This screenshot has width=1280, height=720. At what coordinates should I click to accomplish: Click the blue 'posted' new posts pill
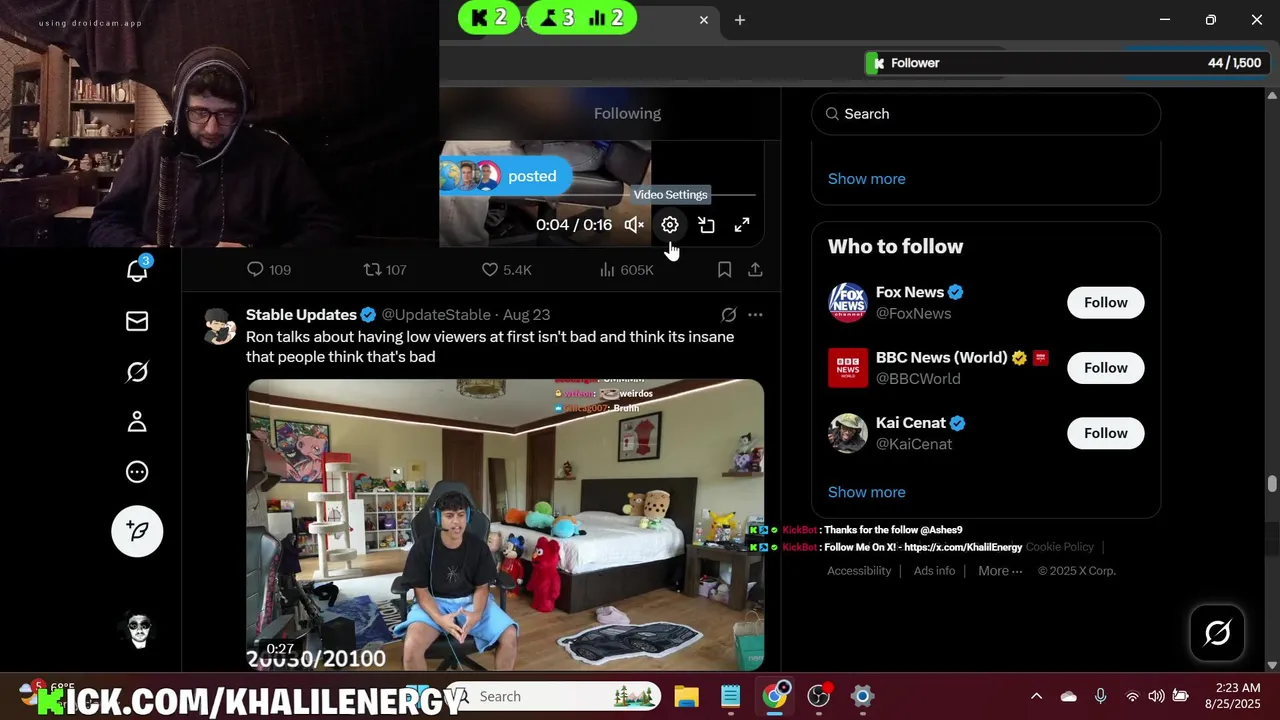[506, 176]
